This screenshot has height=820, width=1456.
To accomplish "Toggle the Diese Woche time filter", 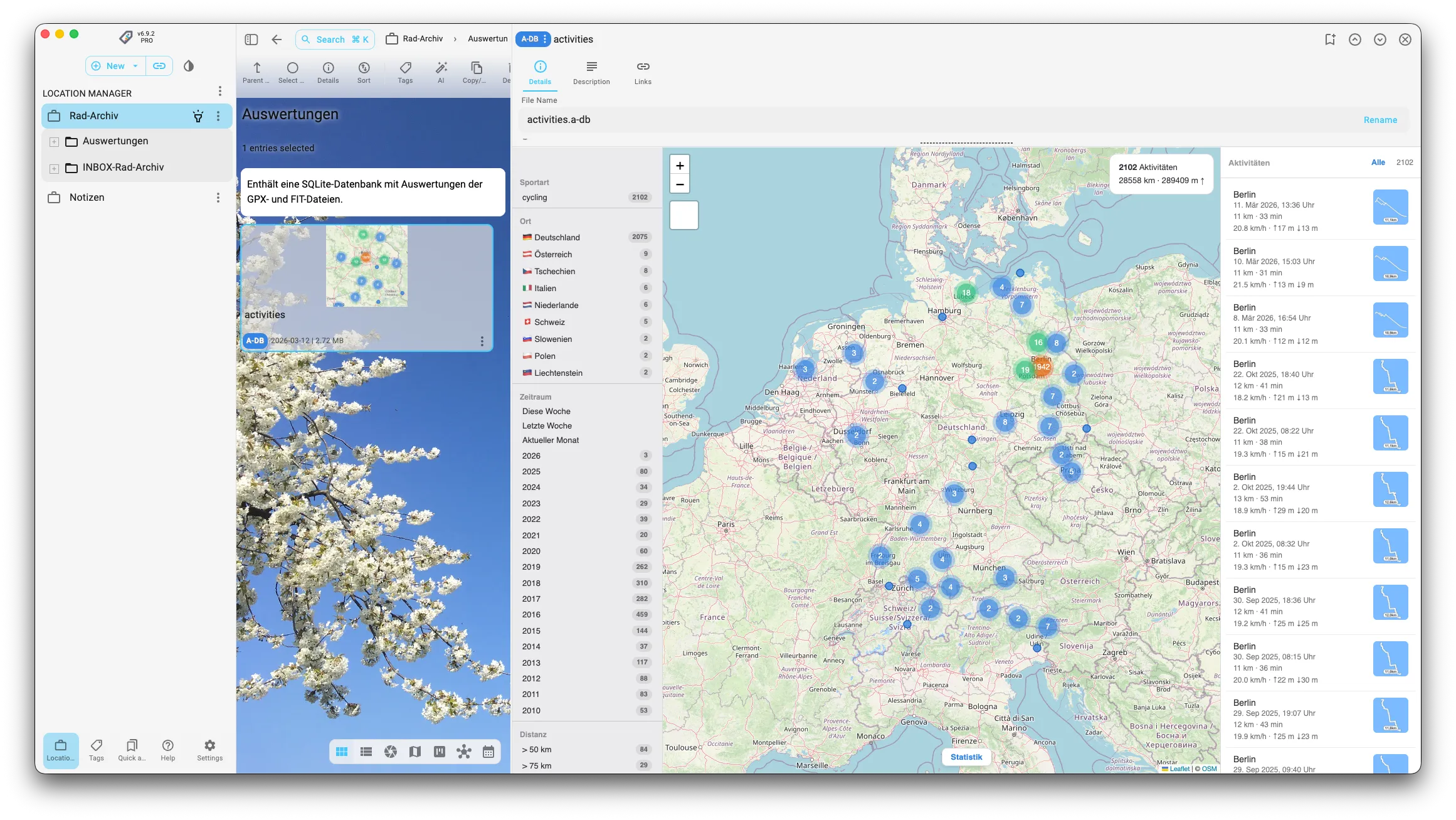I will pos(546,411).
